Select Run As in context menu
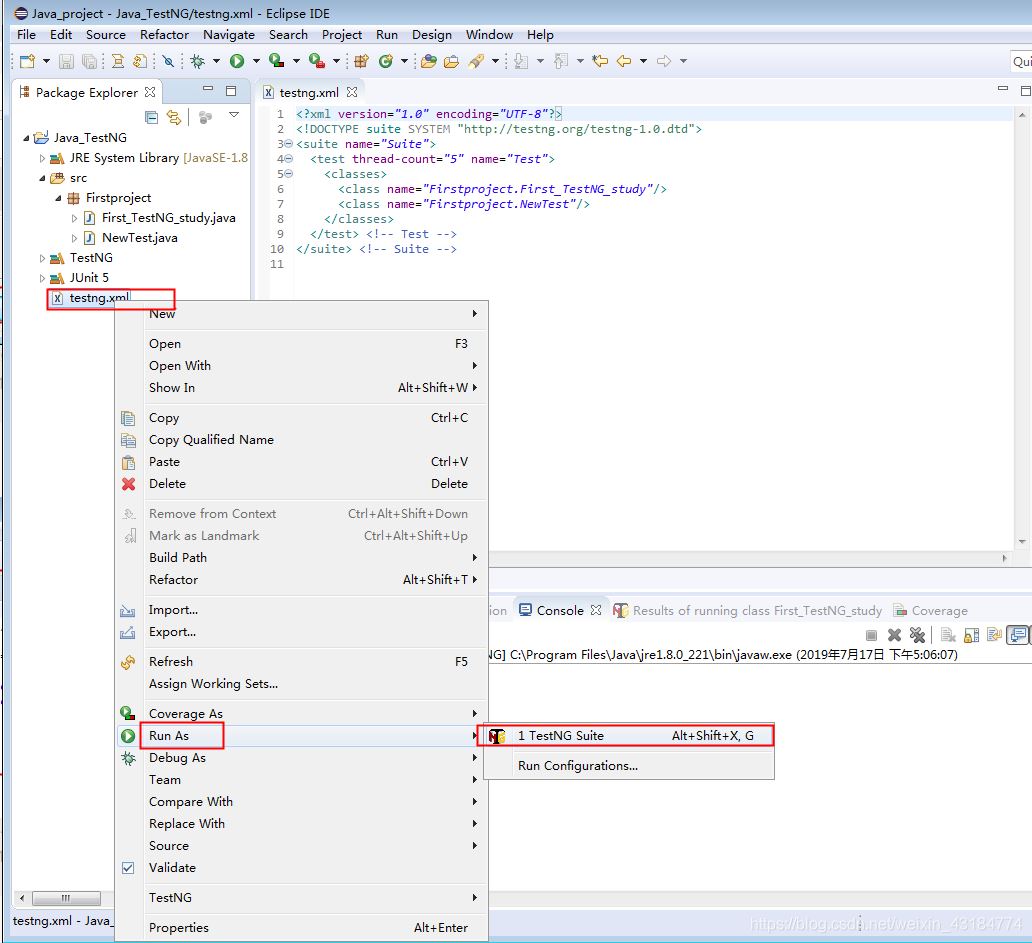The image size is (1032, 943). (x=303, y=736)
